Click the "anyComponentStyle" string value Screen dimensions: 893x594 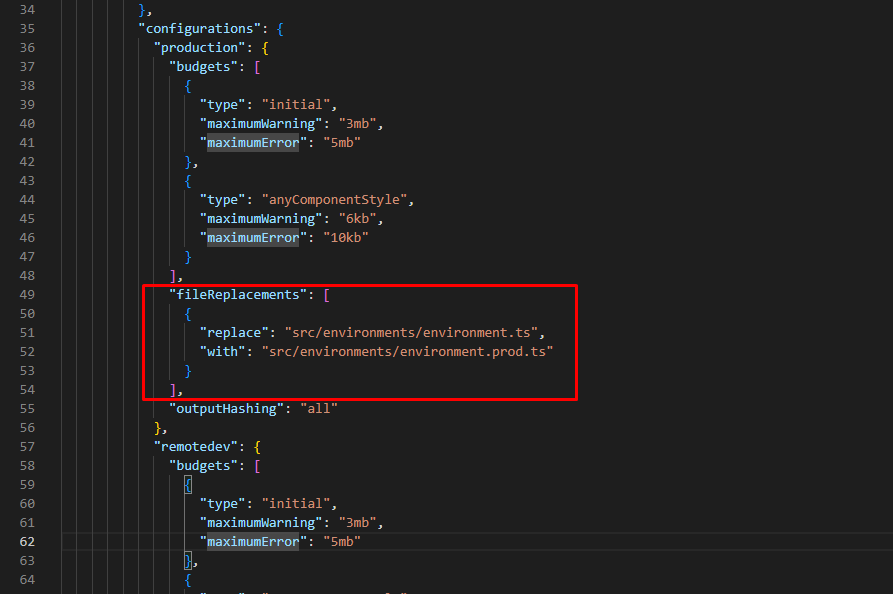click(337, 199)
